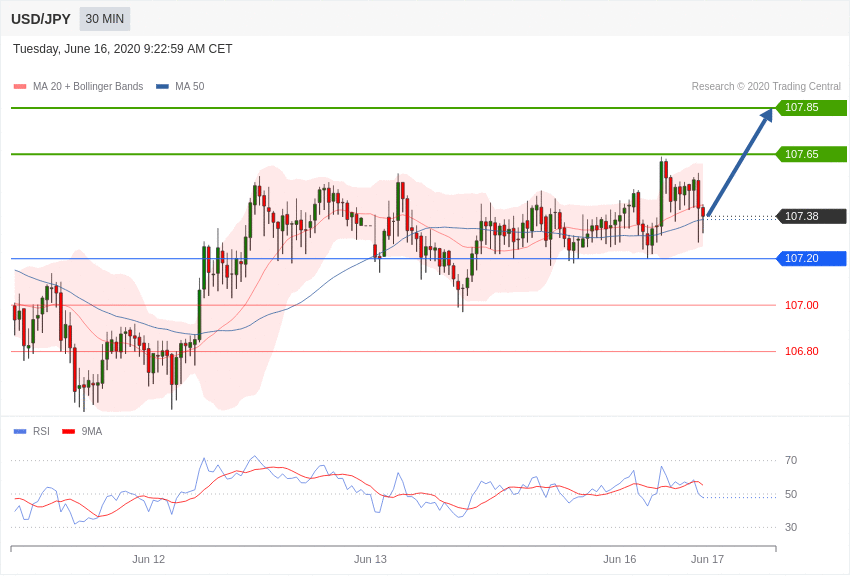Click 'Research © 2020 Trading Central' credit
This screenshot has height=576, width=850.
(x=766, y=86)
